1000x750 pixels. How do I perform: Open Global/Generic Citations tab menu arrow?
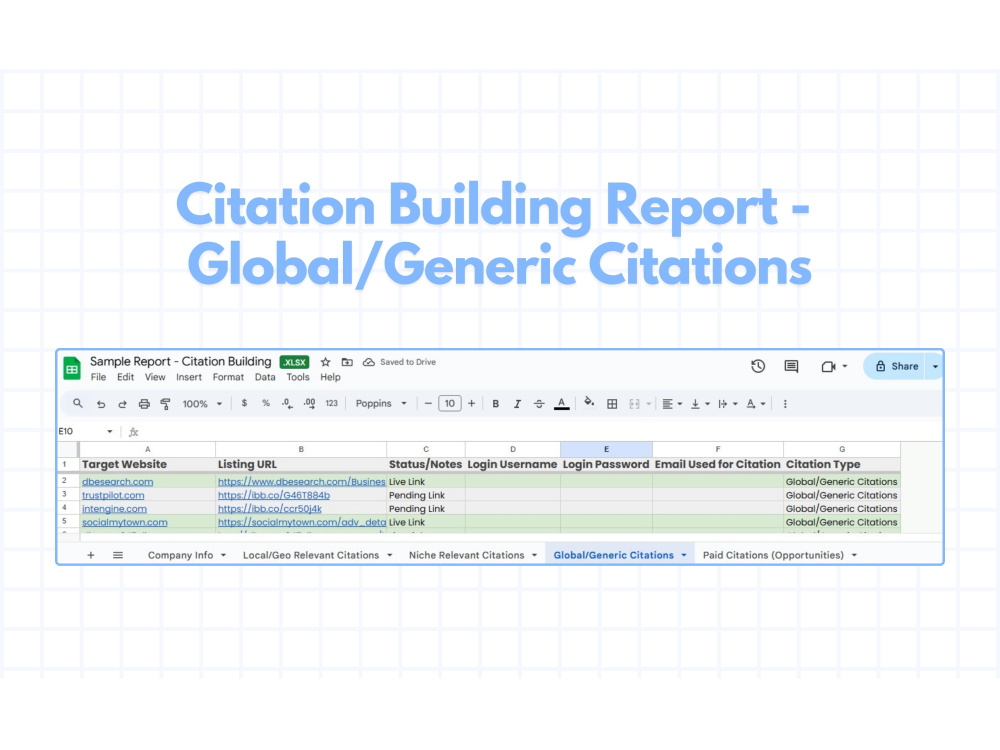684,555
